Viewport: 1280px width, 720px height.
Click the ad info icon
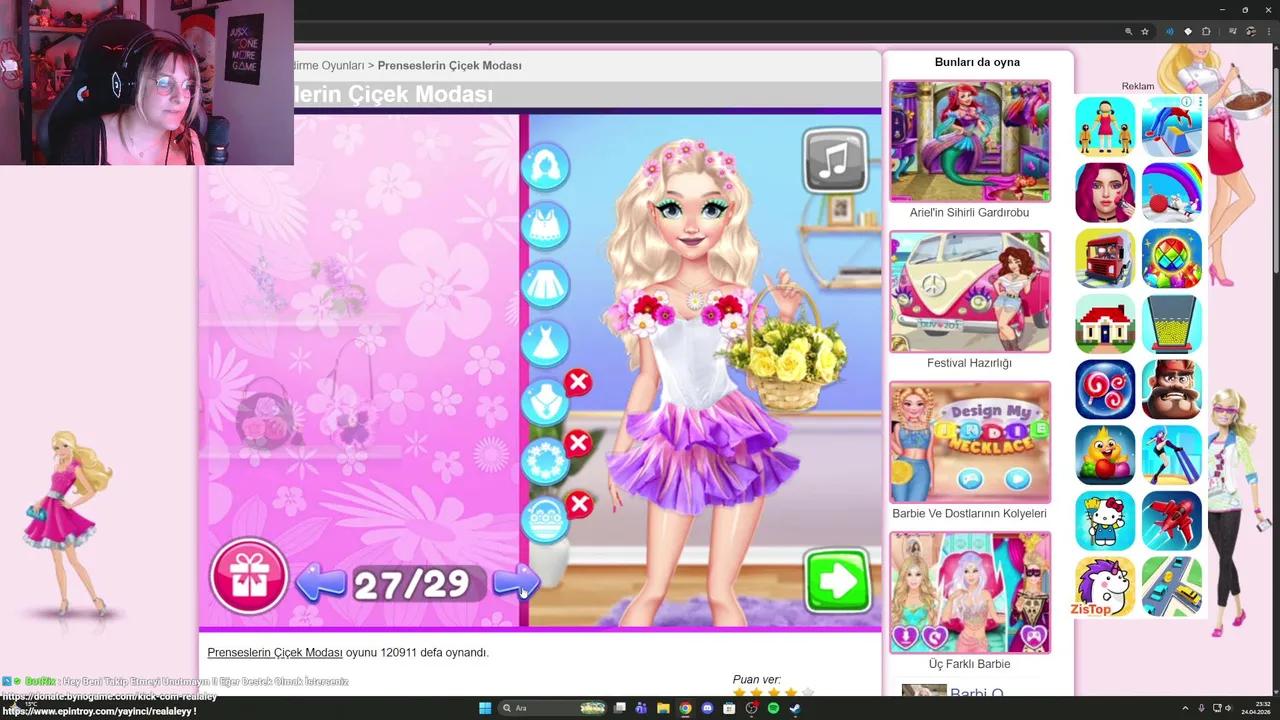(1186, 102)
